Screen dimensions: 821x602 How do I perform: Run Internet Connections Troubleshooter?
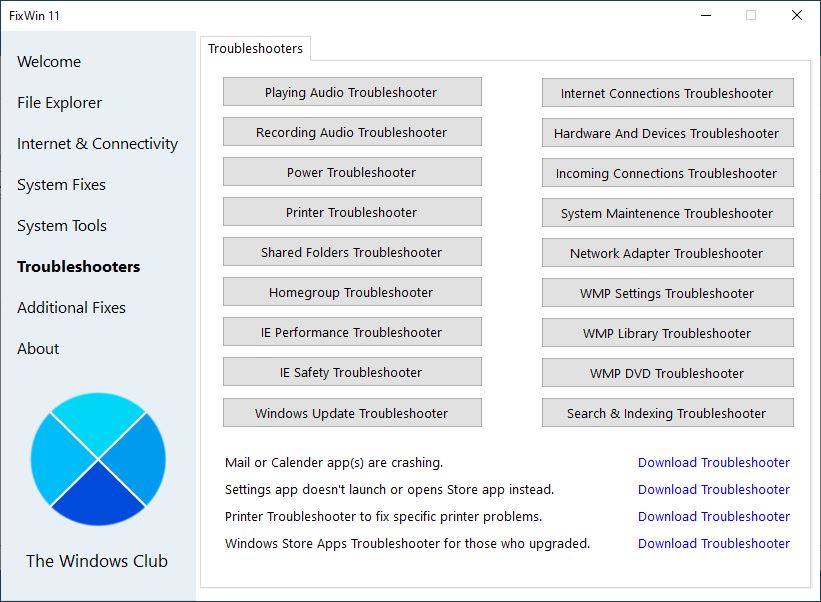(668, 93)
